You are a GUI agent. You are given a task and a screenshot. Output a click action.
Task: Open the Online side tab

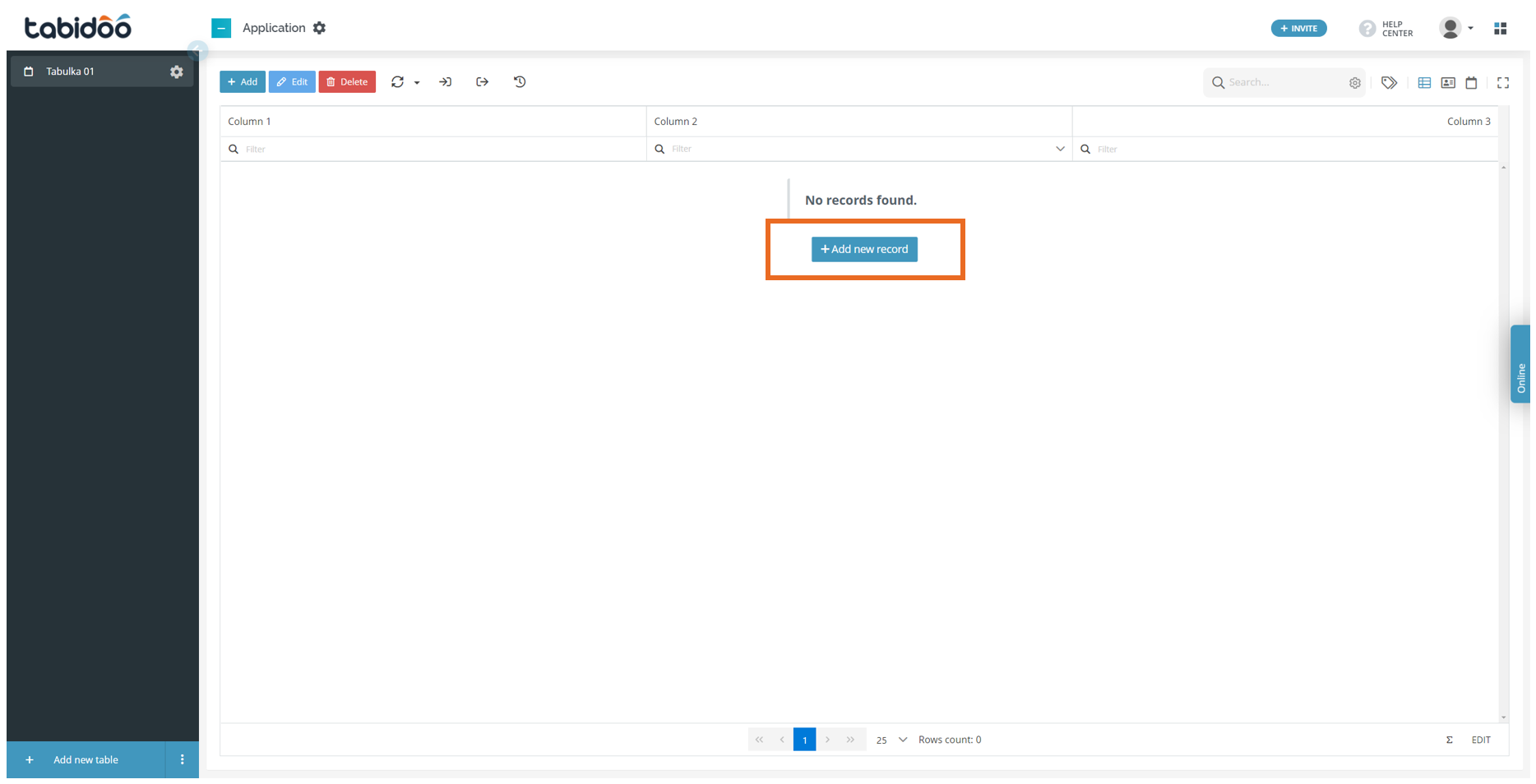click(x=1520, y=363)
